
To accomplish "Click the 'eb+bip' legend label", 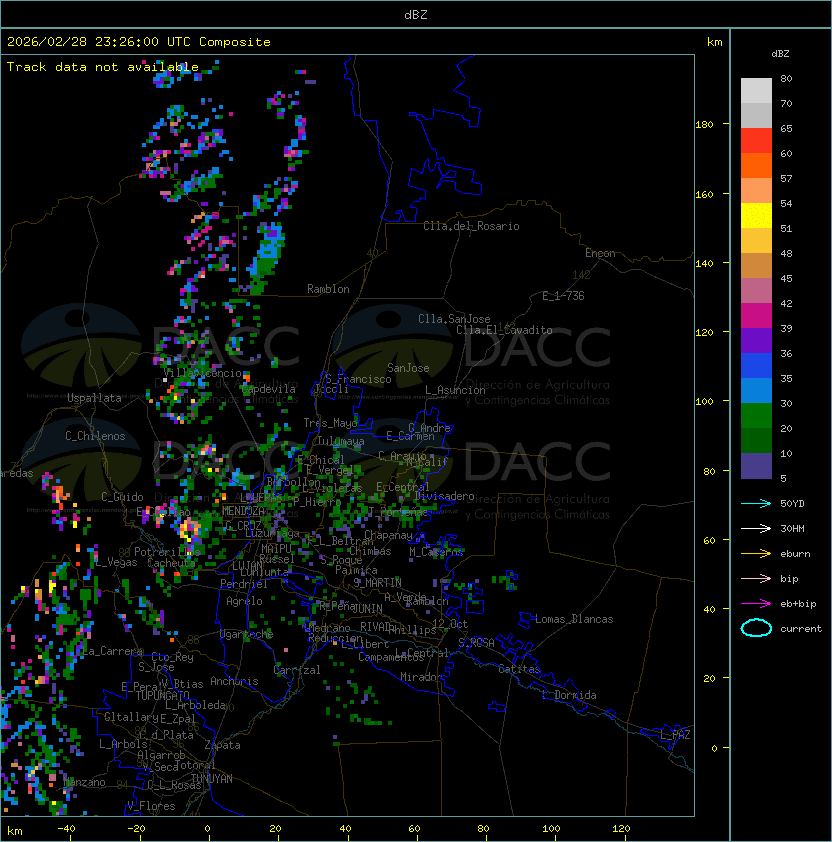I will point(798,604).
